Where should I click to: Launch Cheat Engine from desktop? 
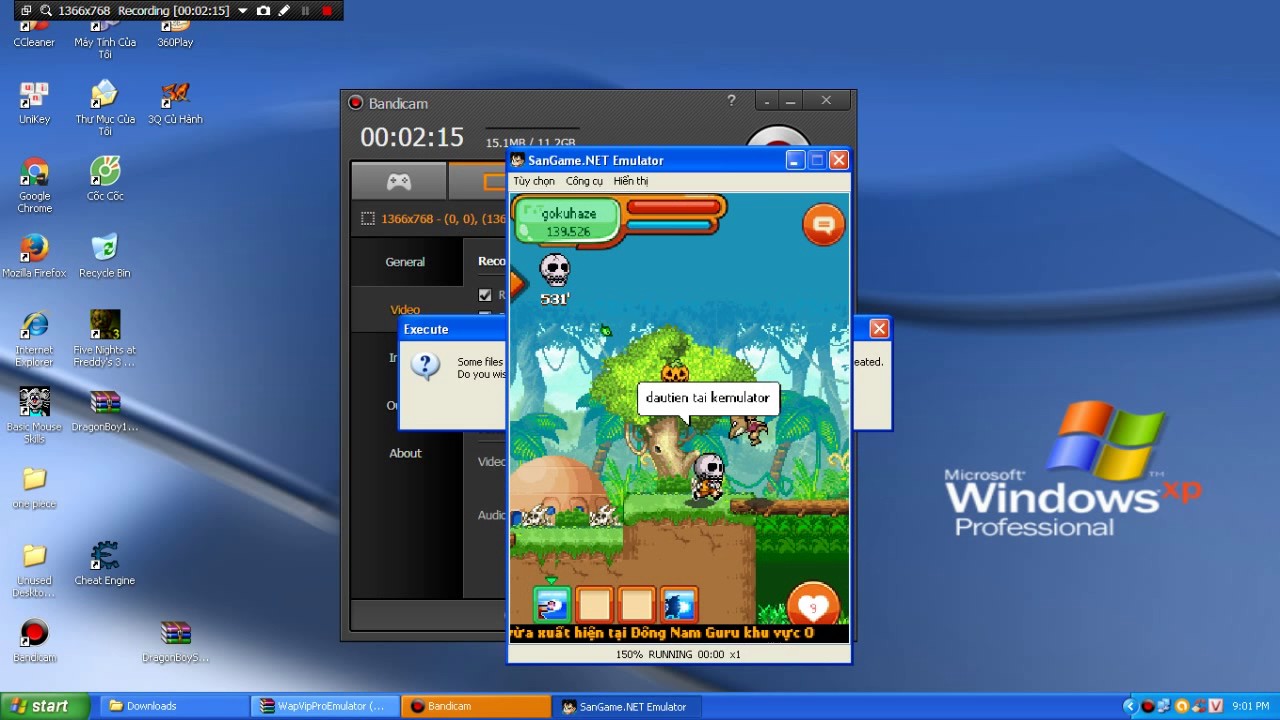point(105,563)
